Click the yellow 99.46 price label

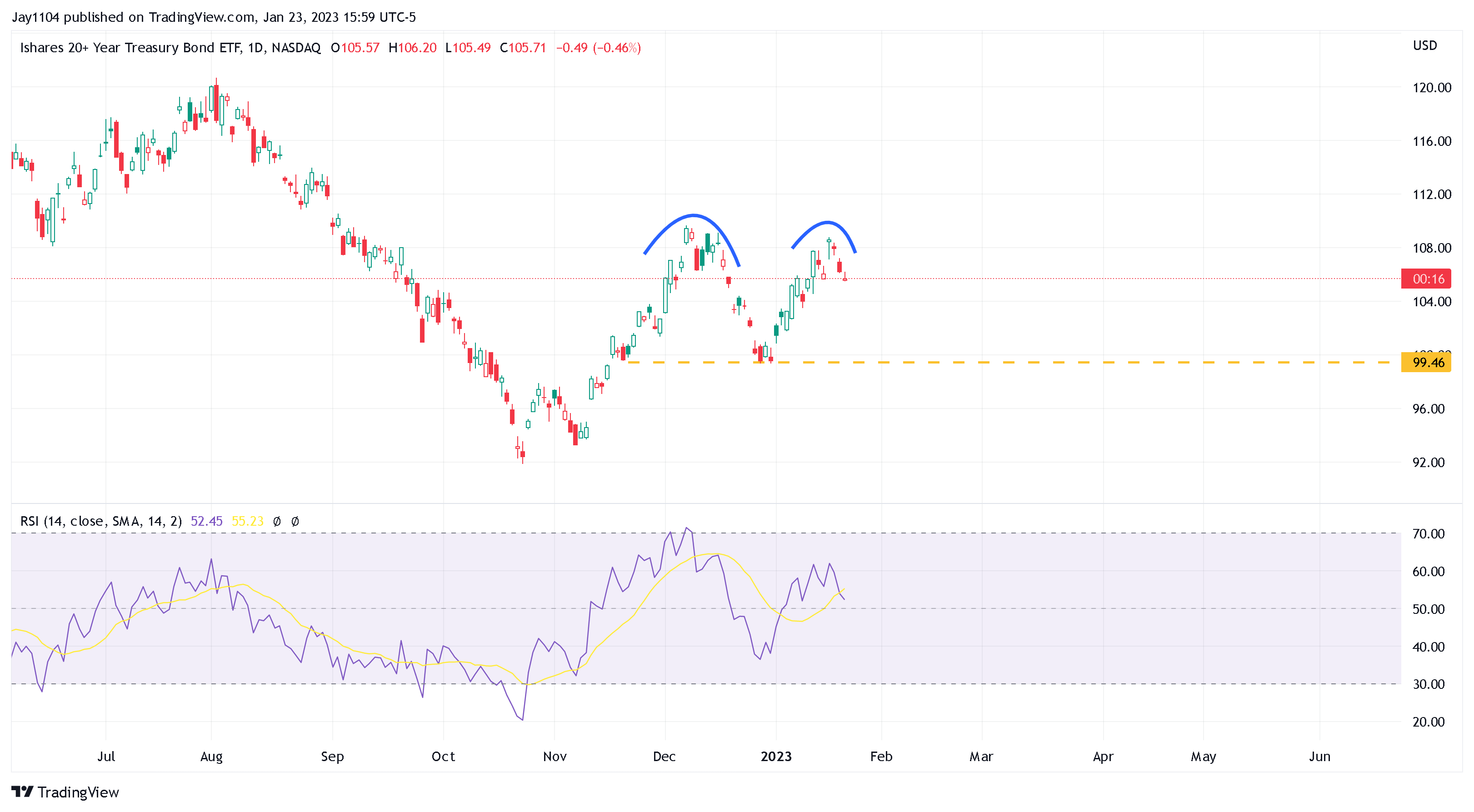click(1427, 363)
